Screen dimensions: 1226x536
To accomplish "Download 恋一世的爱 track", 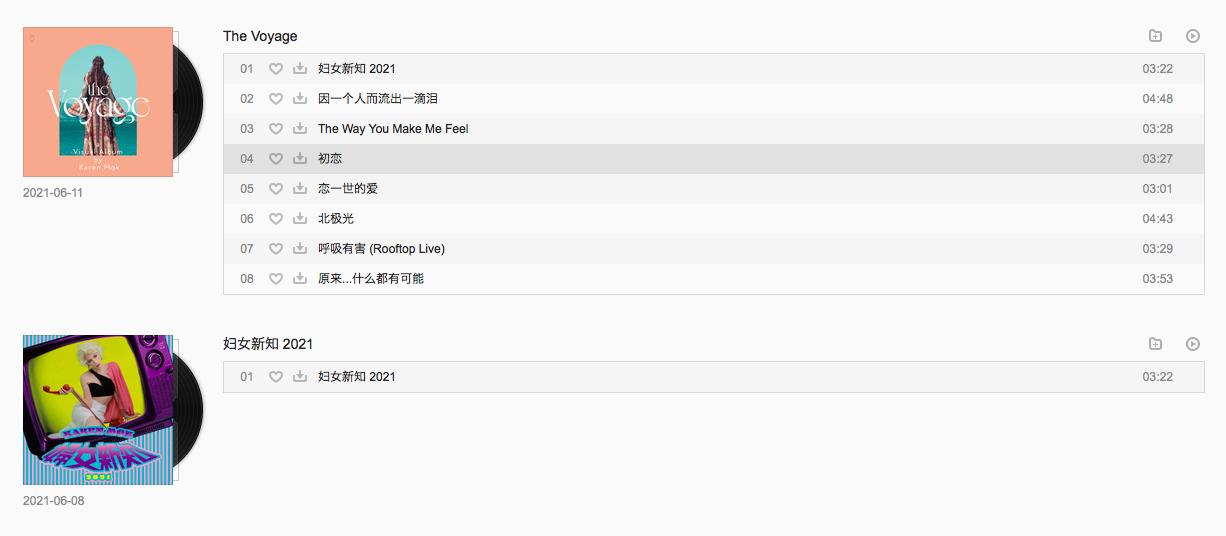I will tap(300, 189).
